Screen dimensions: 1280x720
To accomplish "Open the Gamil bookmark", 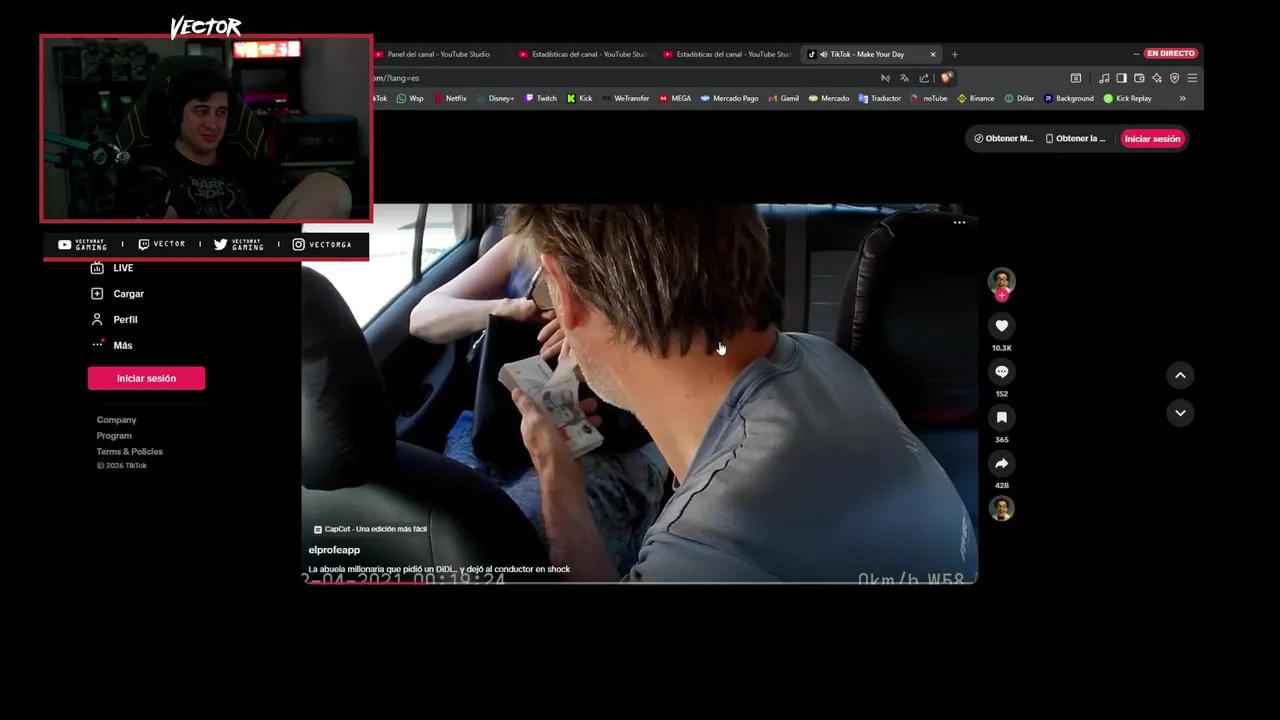I will click(784, 98).
